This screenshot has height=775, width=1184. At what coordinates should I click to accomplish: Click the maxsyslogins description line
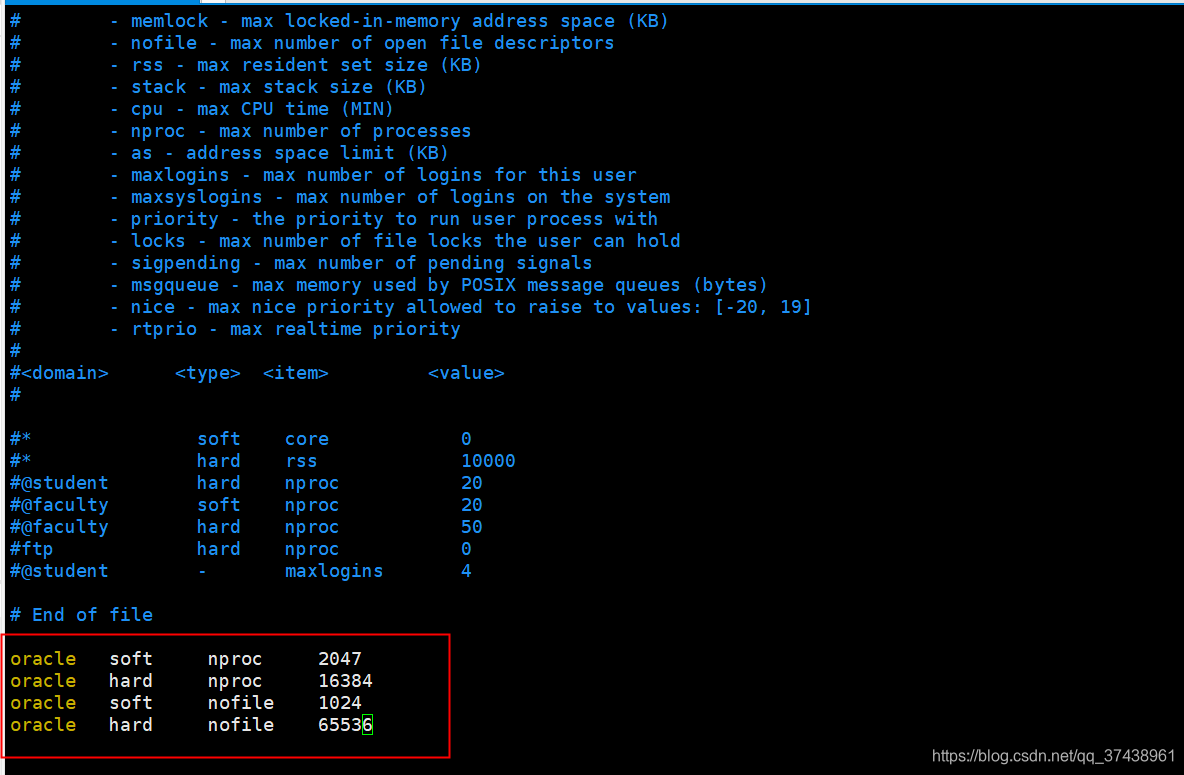(340, 196)
